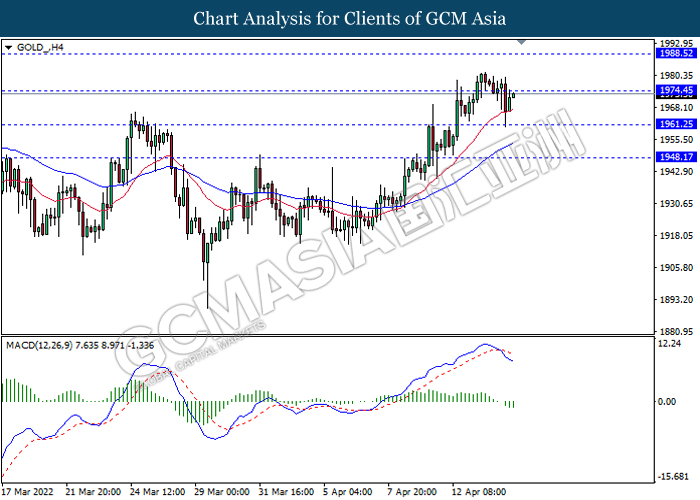Click the 1955.50 price axis value
The height and width of the screenshot is (500, 700).
pyautogui.click(x=676, y=140)
